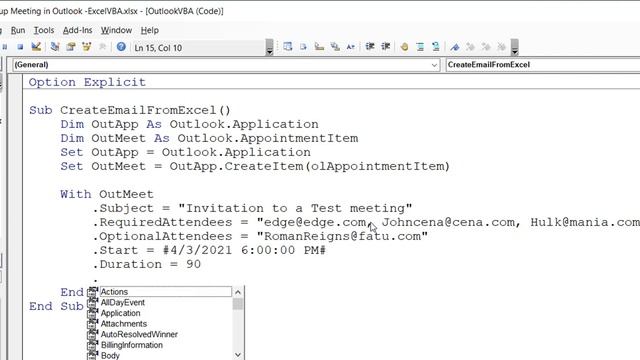Click Johncena@cena.com in the RequiredAttendees line
Image resolution: width=640 pixels, height=360 pixels.
(448, 222)
